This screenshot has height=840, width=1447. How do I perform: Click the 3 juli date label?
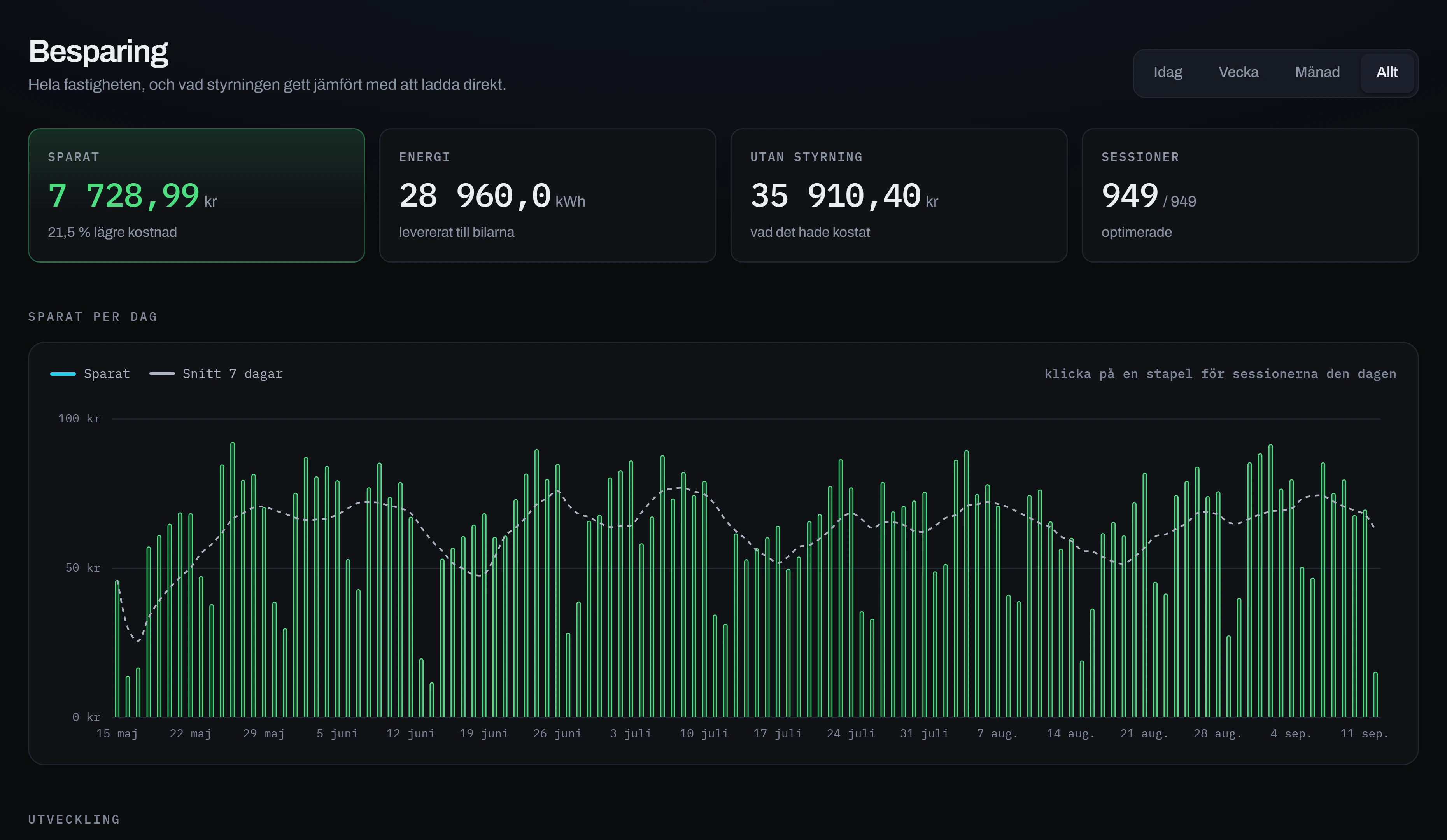coord(631,733)
